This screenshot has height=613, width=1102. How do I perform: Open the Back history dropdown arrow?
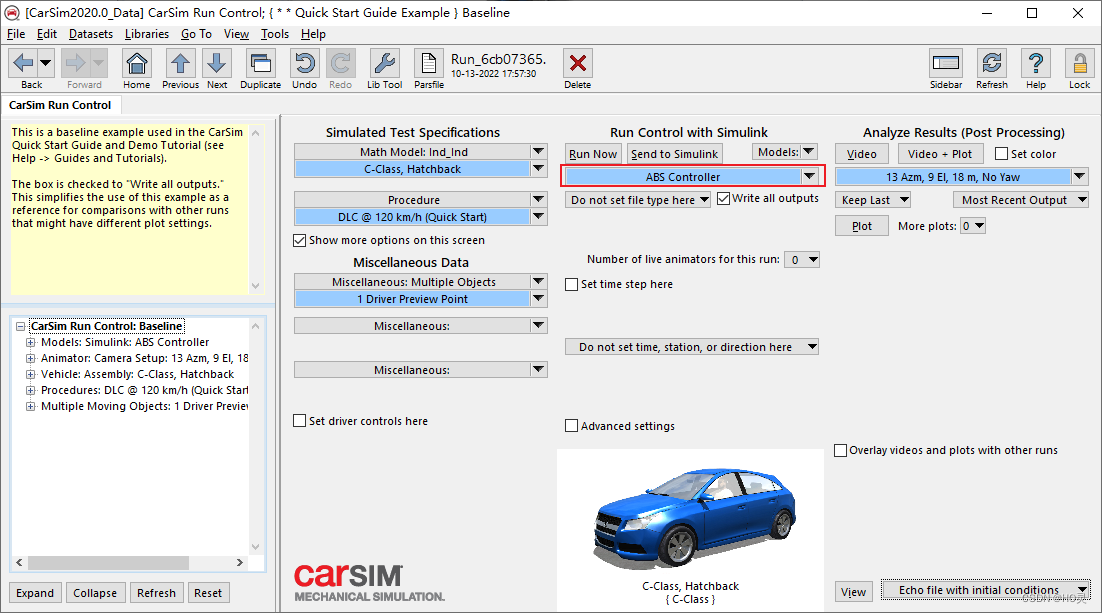pos(46,63)
